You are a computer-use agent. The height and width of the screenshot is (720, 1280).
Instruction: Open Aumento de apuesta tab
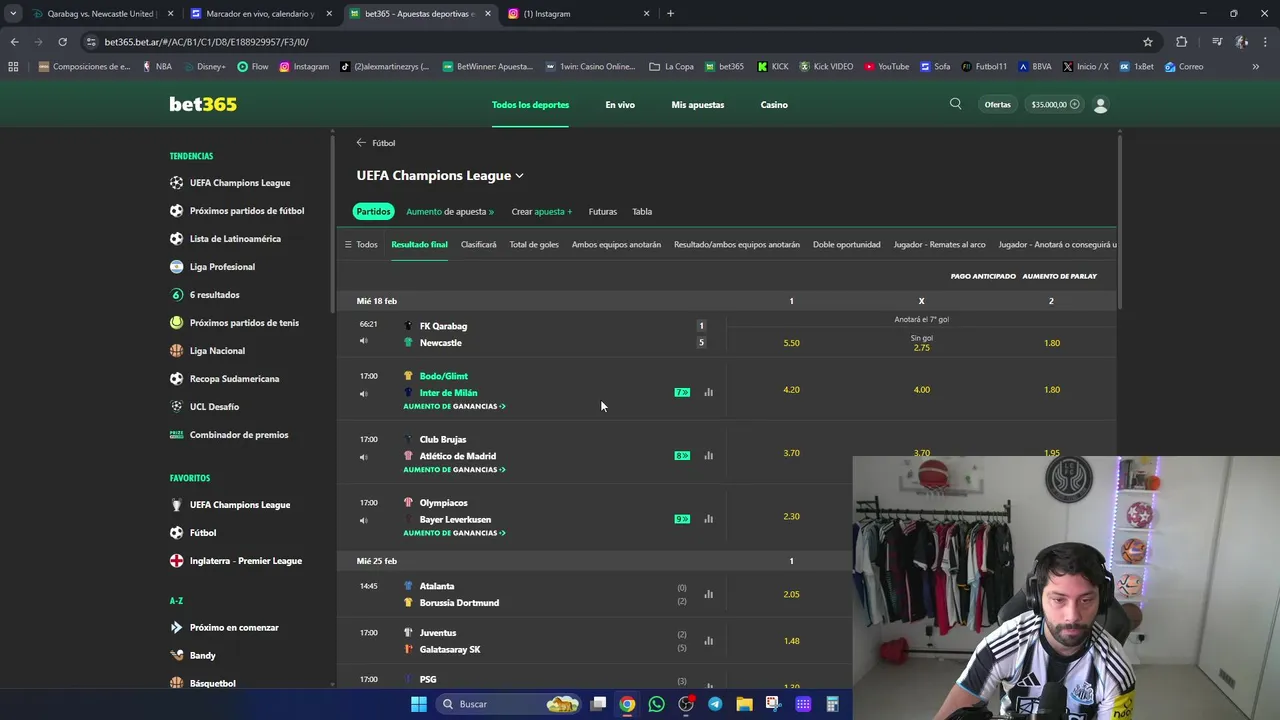(x=450, y=212)
